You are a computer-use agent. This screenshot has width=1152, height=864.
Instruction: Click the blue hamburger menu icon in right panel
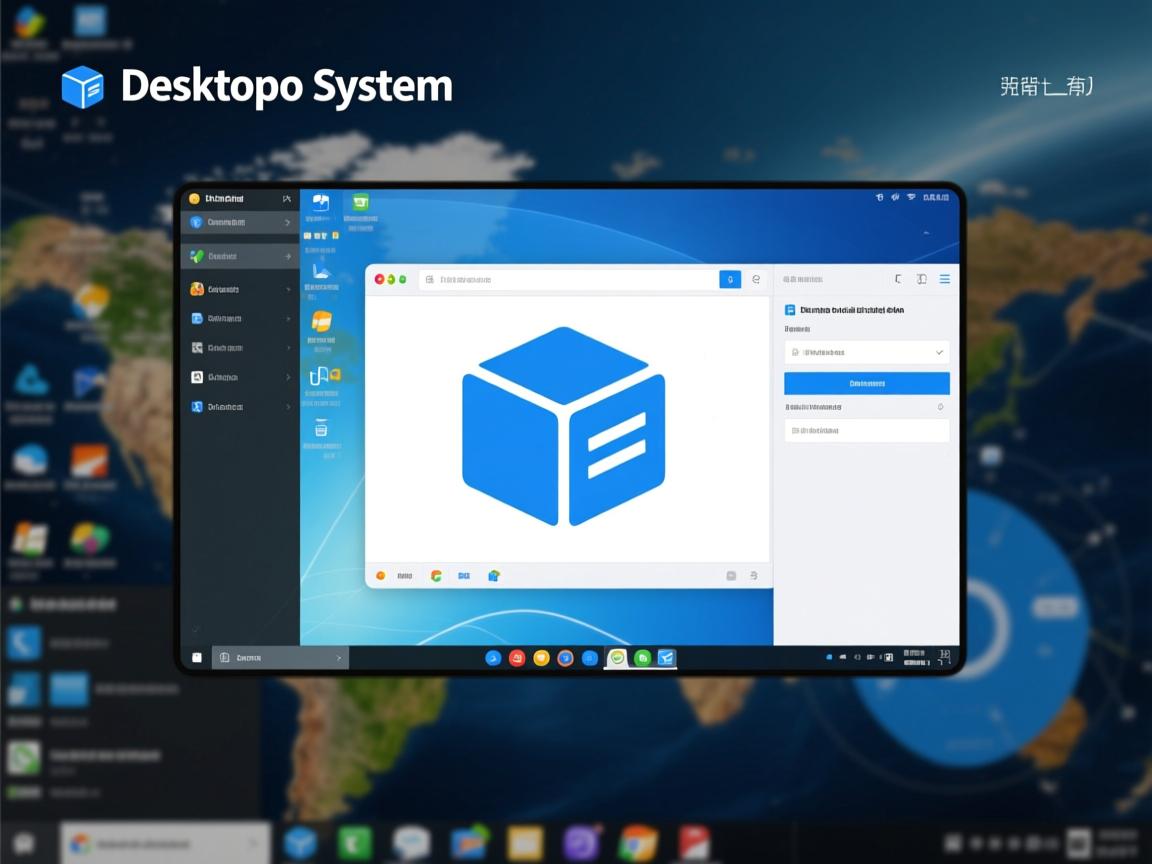coord(944,280)
